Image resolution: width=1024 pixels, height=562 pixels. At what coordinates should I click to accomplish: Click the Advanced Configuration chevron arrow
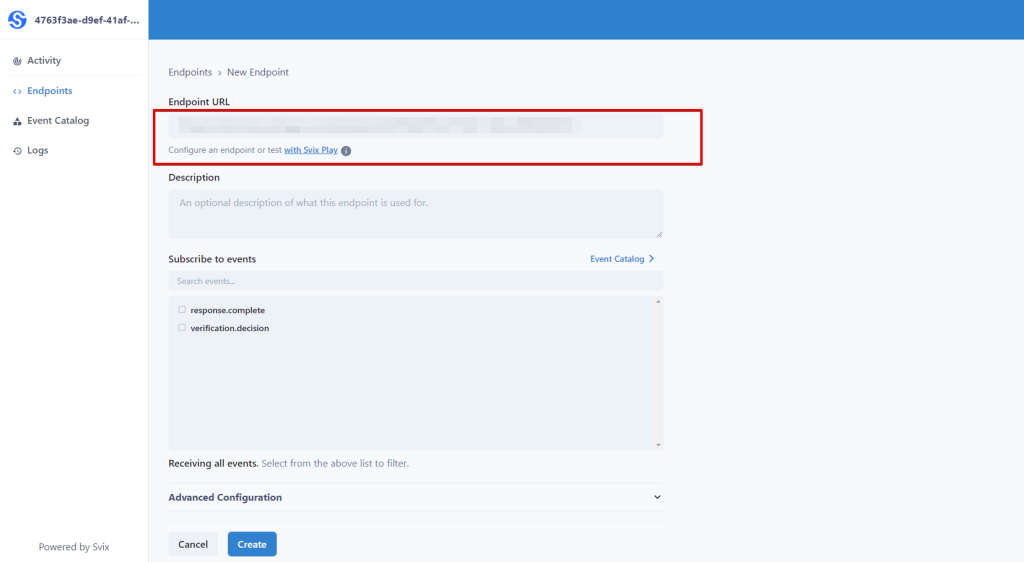coord(657,497)
